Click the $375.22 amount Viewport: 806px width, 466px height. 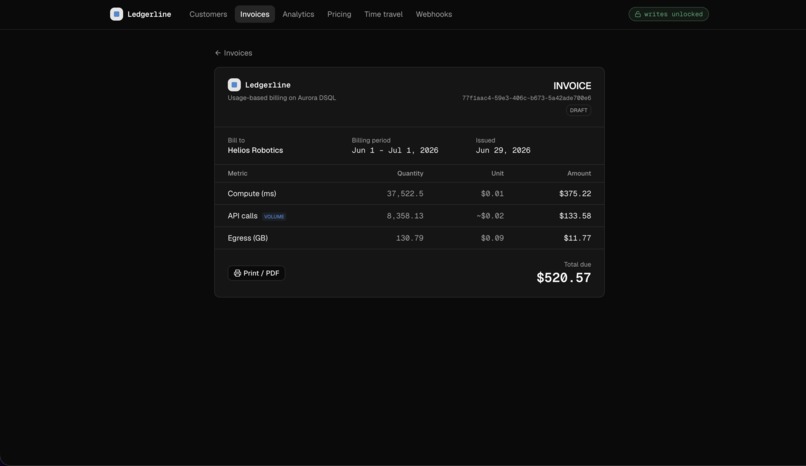tap(575, 194)
